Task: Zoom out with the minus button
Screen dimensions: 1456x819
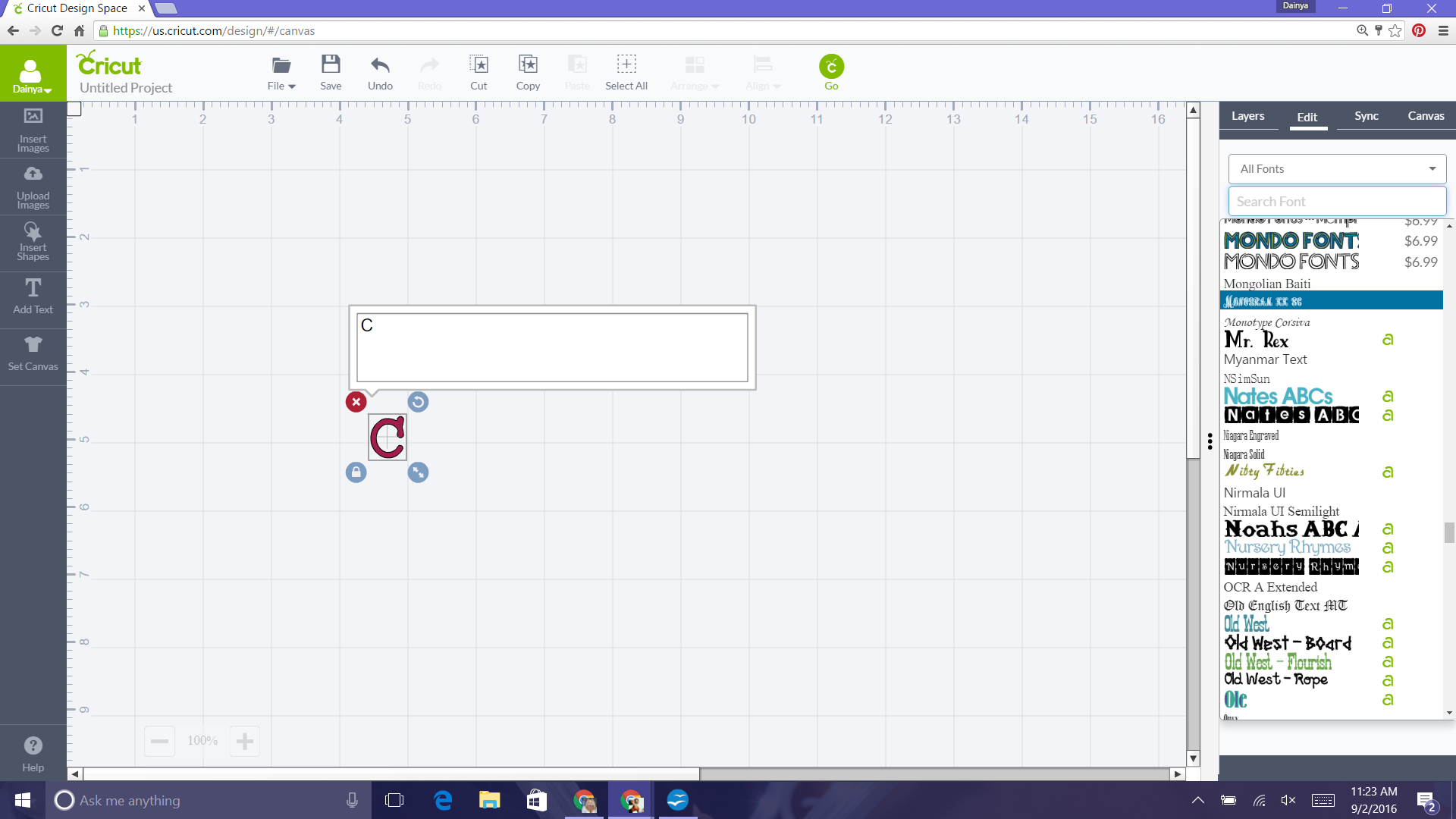Action: click(x=159, y=741)
